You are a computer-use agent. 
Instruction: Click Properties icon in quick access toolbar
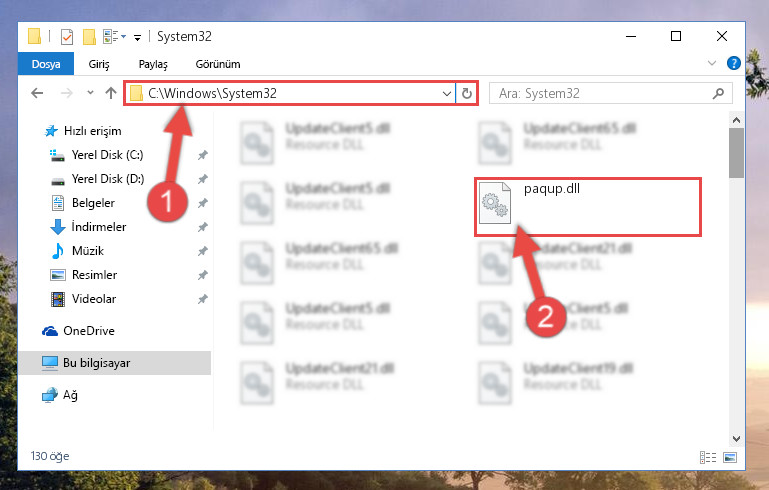pos(67,37)
